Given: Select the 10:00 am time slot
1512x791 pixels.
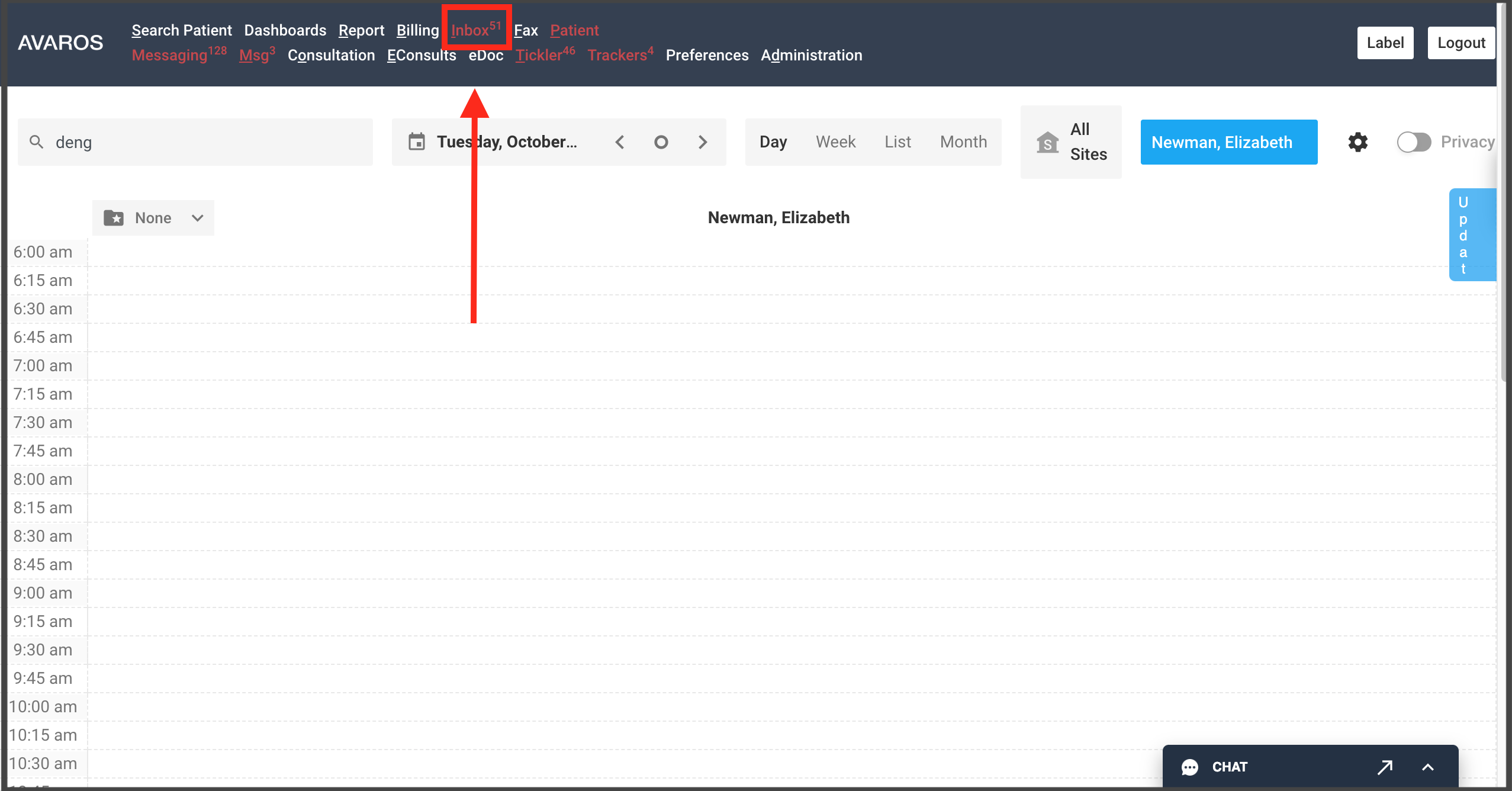Looking at the screenshot, I should (x=792, y=707).
